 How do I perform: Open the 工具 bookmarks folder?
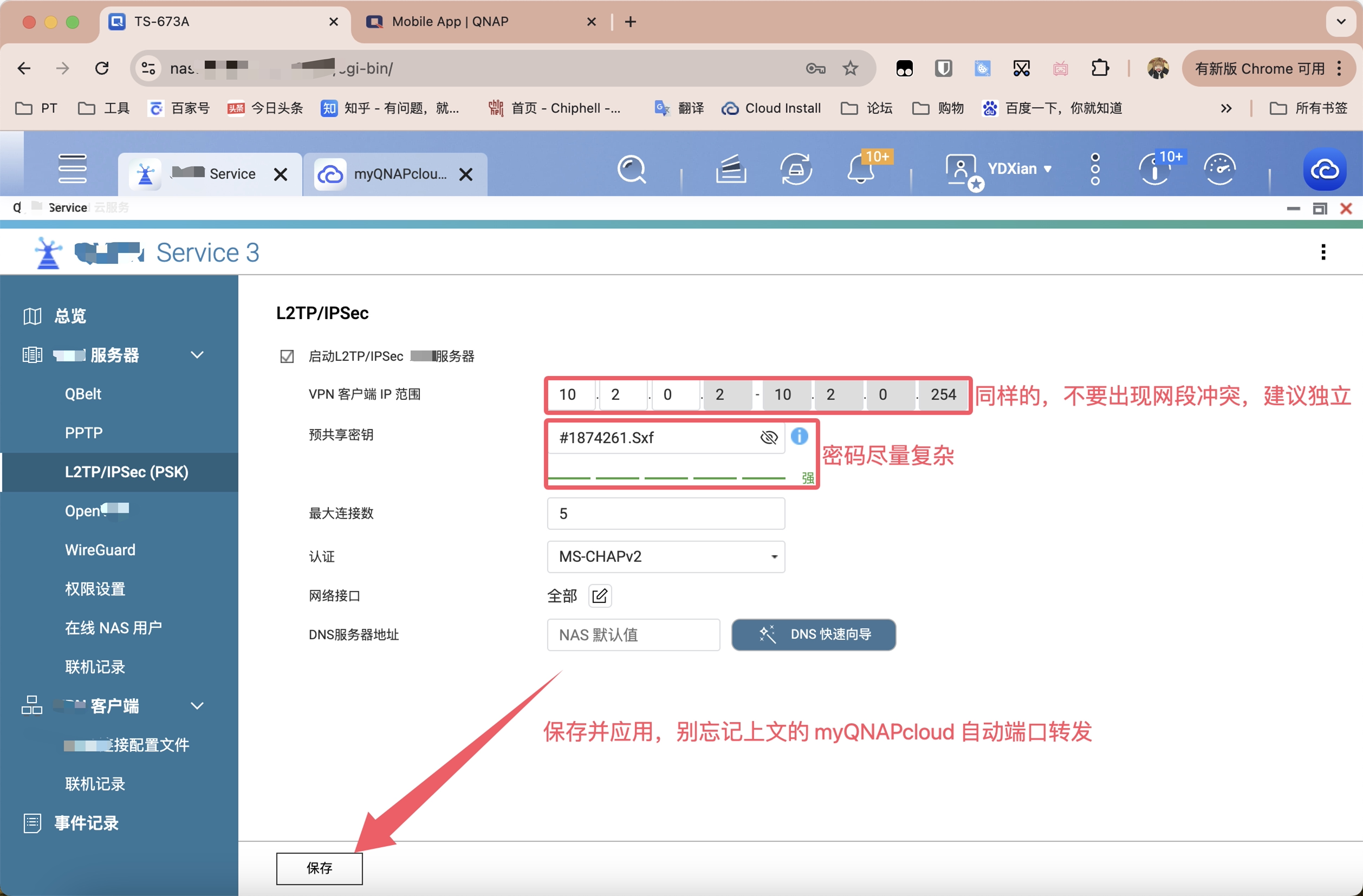coord(103,108)
